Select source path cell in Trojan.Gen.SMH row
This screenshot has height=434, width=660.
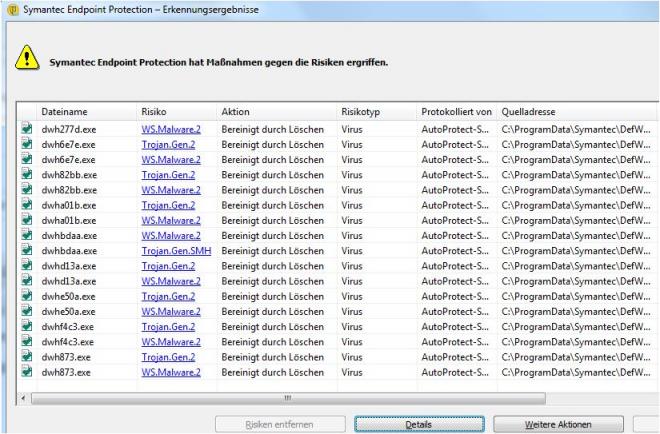pos(576,250)
